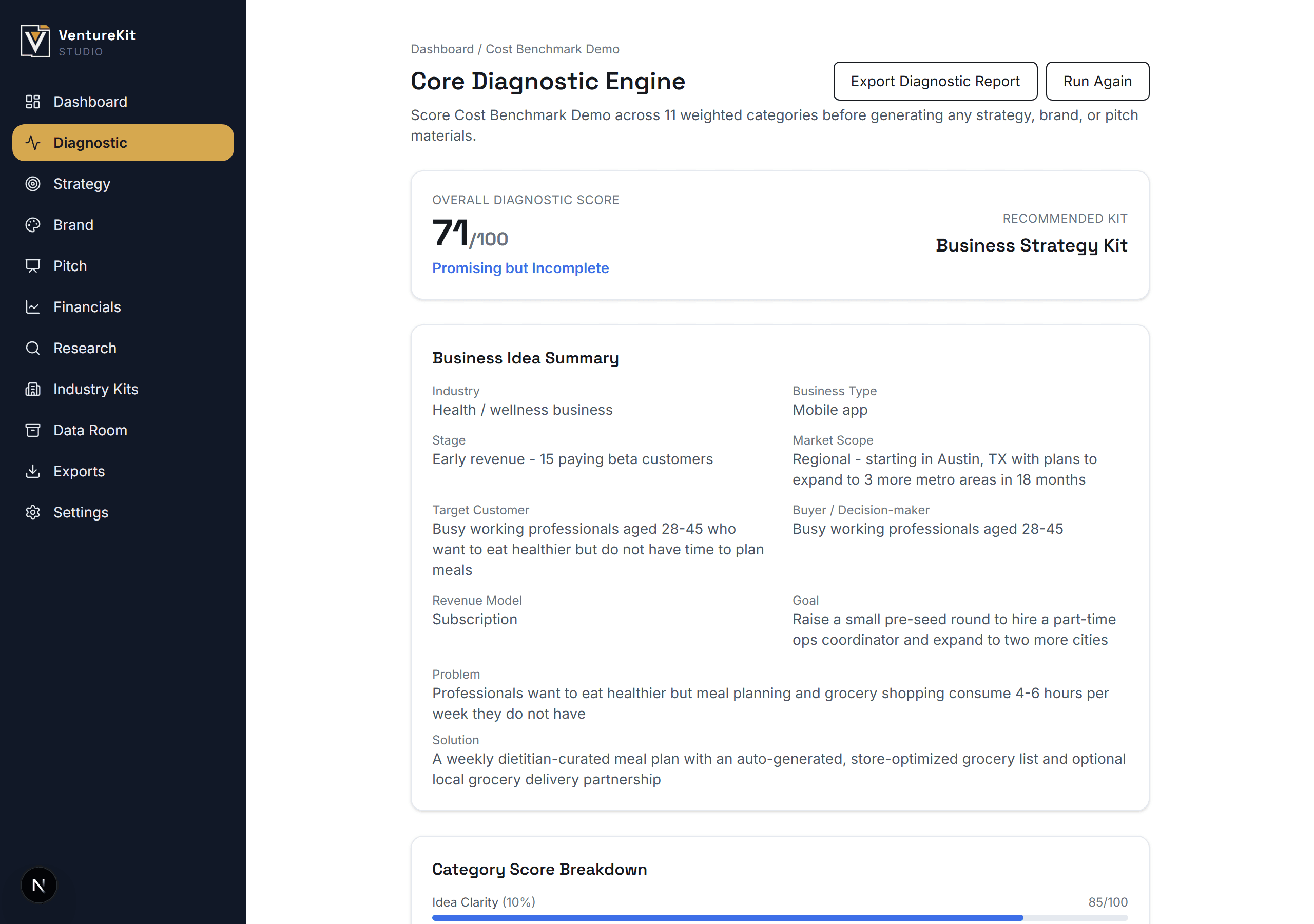1314x924 pixels.
Task: Click the Health / wellness business value
Action: pyautogui.click(x=522, y=410)
